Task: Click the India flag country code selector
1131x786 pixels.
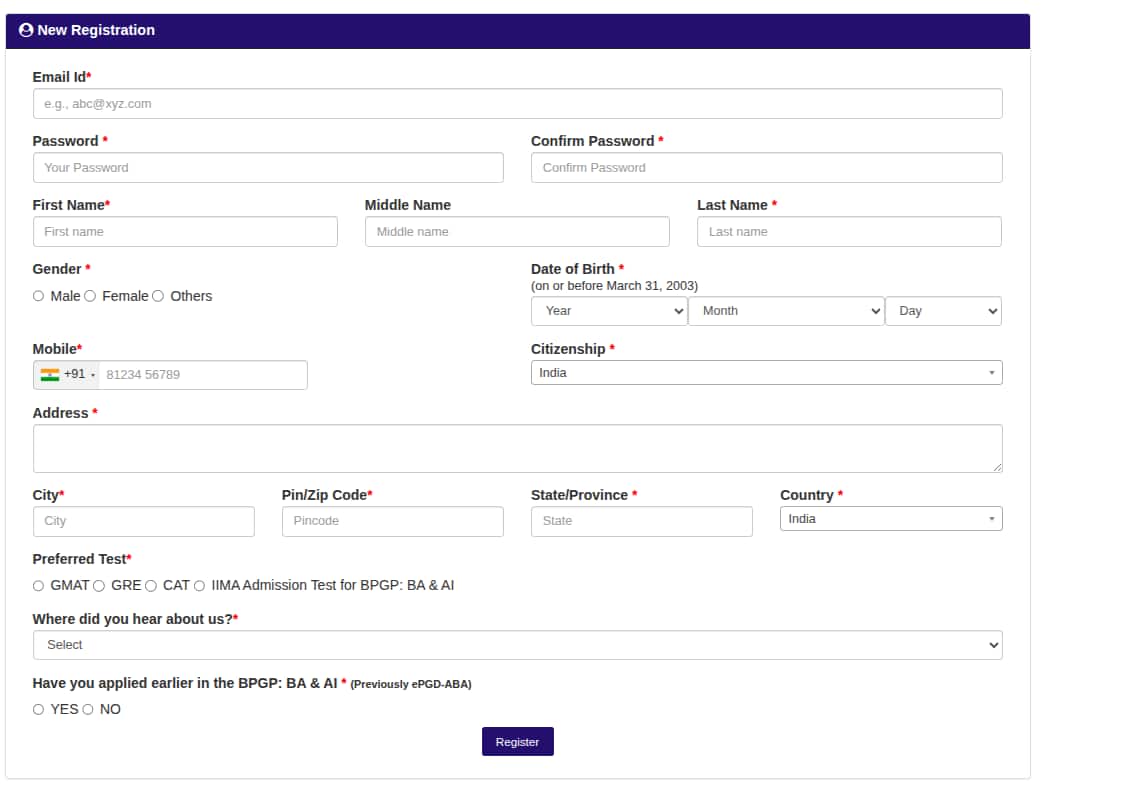Action: [x=66, y=375]
